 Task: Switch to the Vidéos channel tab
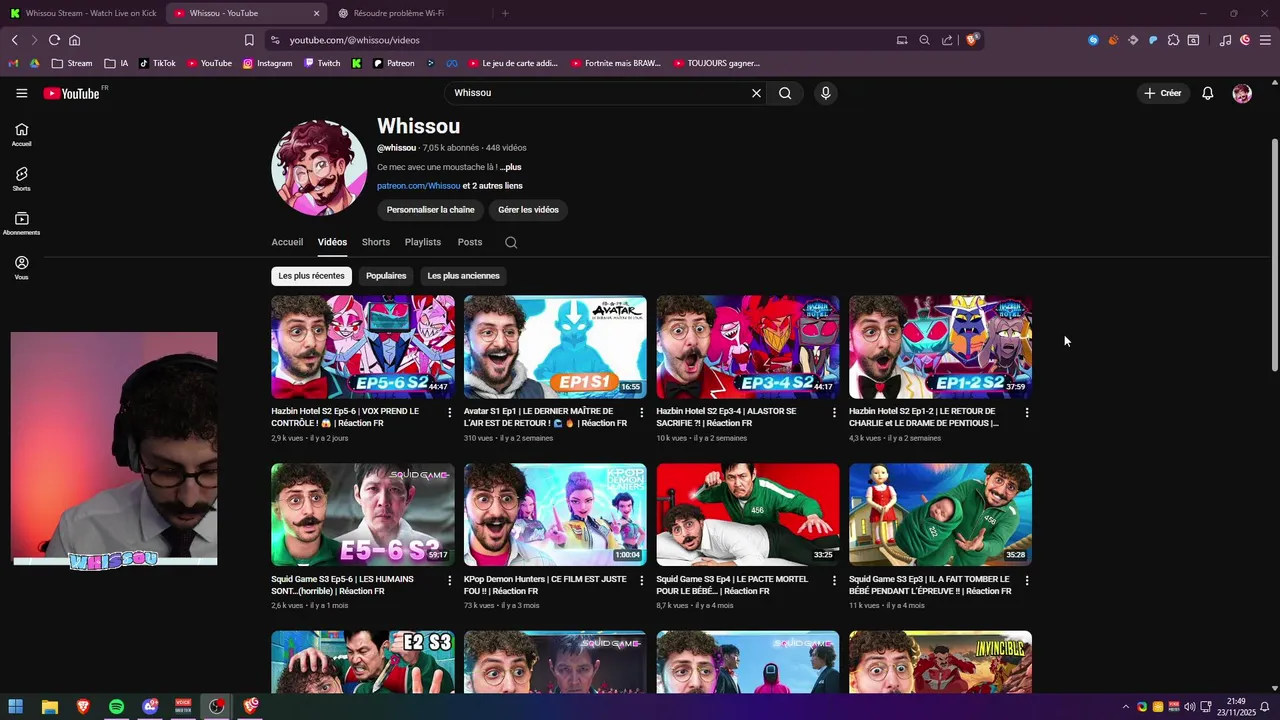[332, 242]
